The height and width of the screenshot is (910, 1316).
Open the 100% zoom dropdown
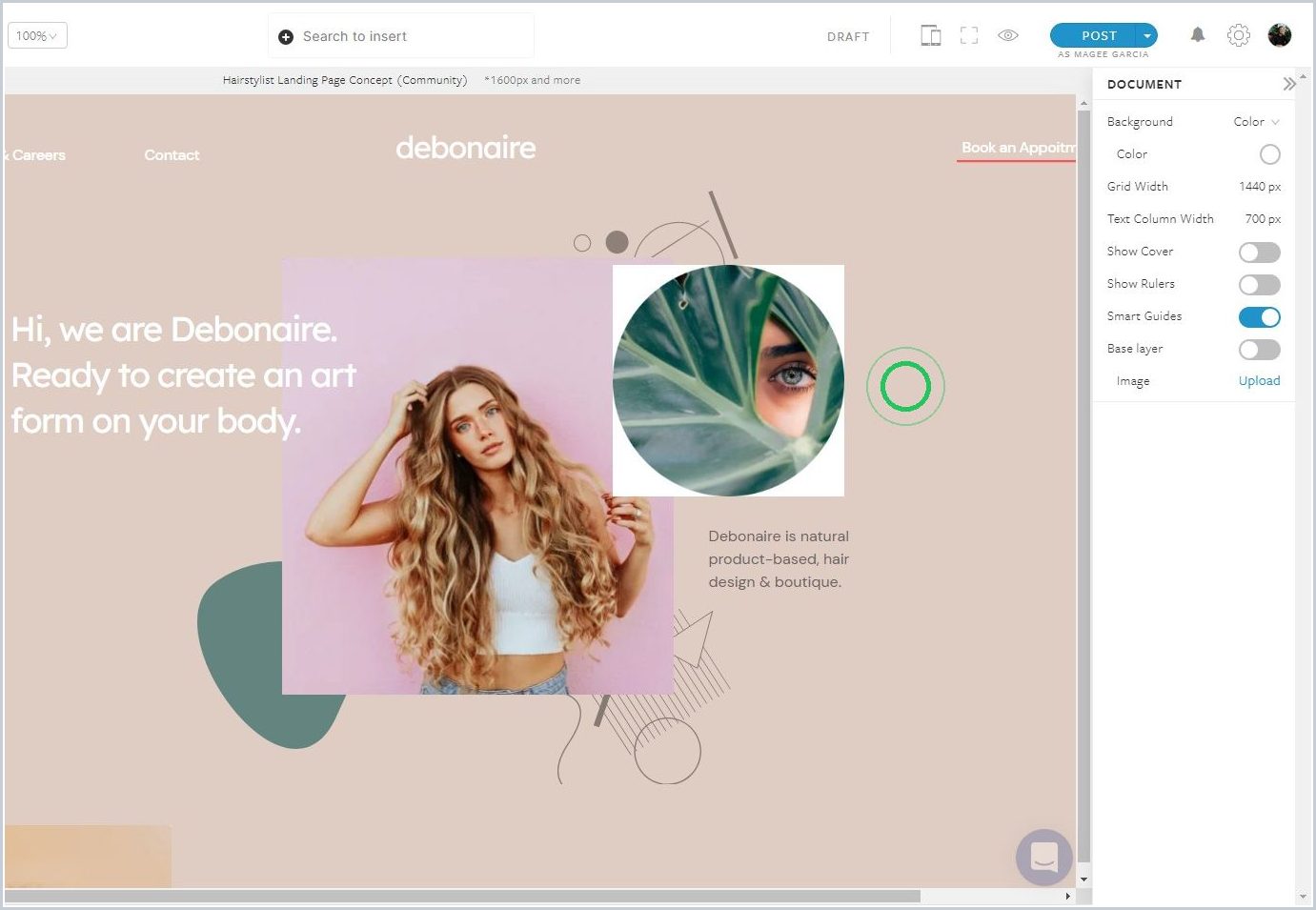pos(37,36)
